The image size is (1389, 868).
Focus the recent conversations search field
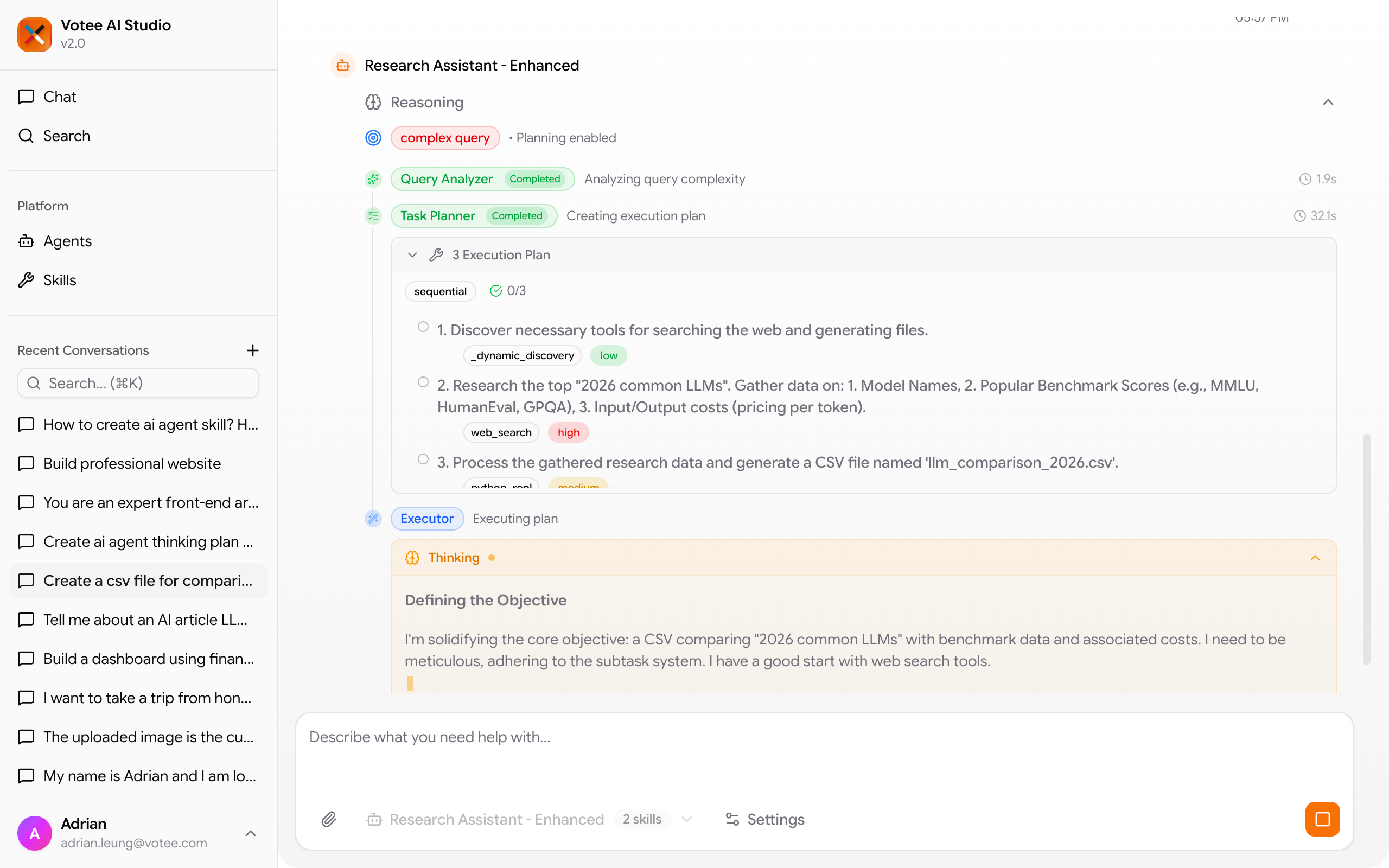click(138, 383)
